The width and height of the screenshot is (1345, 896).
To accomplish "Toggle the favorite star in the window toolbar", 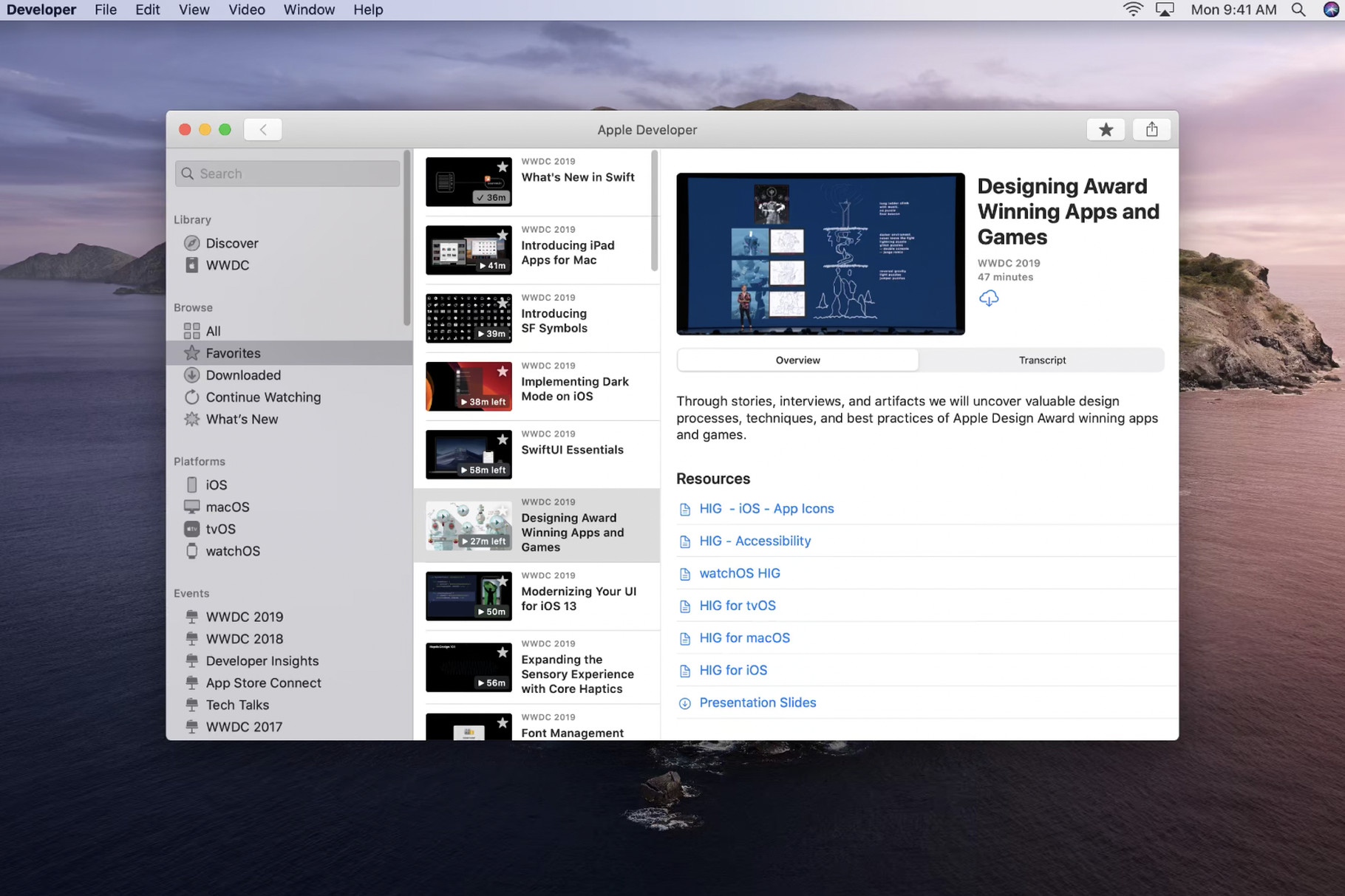I will pyautogui.click(x=1106, y=129).
